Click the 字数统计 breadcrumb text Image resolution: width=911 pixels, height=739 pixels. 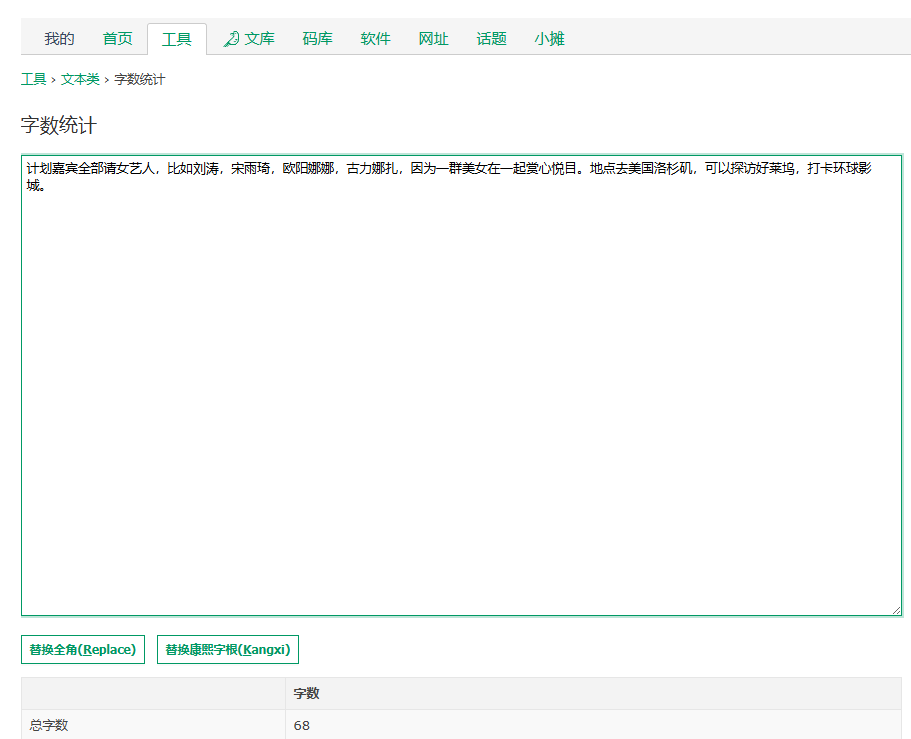coord(140,79)
